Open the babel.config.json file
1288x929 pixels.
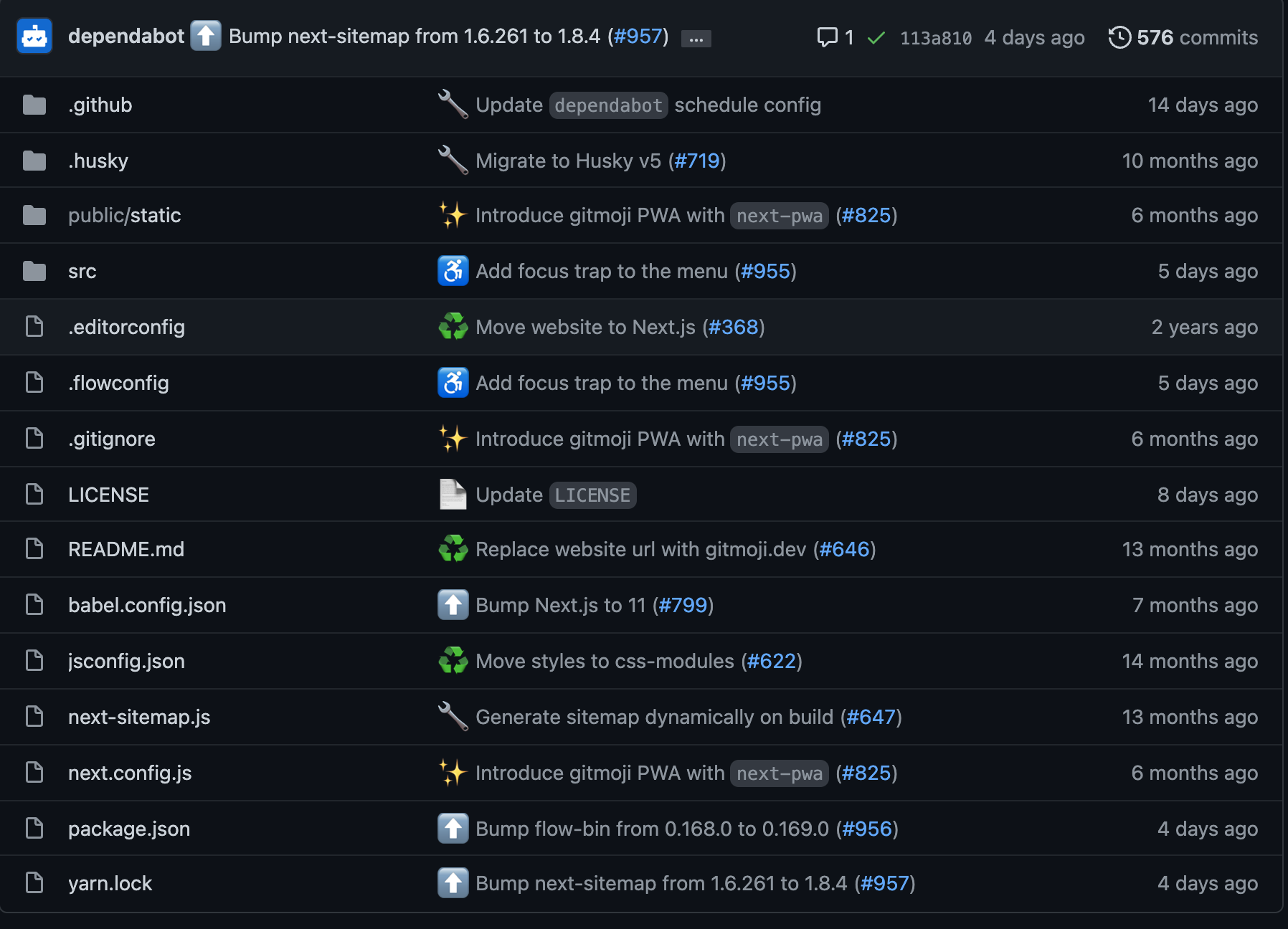point(147,605)
